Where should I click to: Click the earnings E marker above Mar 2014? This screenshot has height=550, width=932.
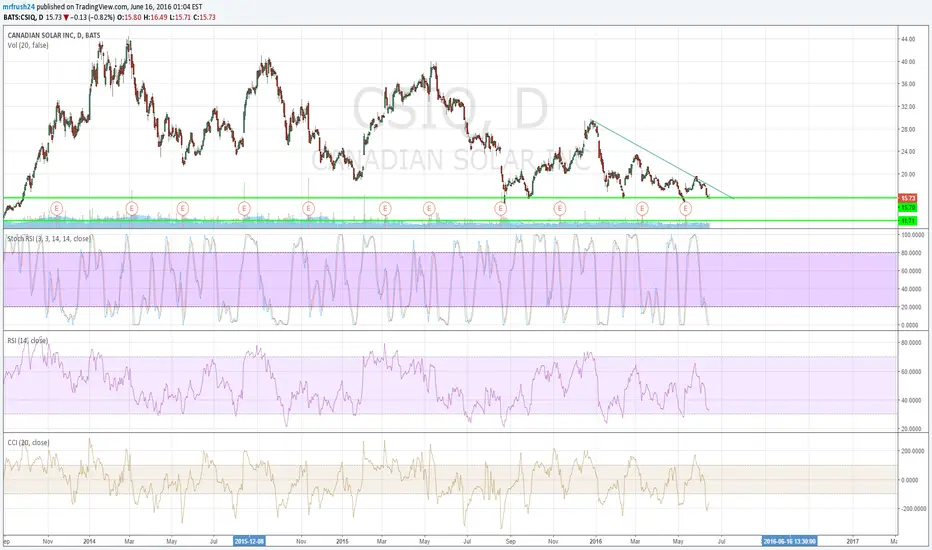pyautogui.click(x=132, y=208)
